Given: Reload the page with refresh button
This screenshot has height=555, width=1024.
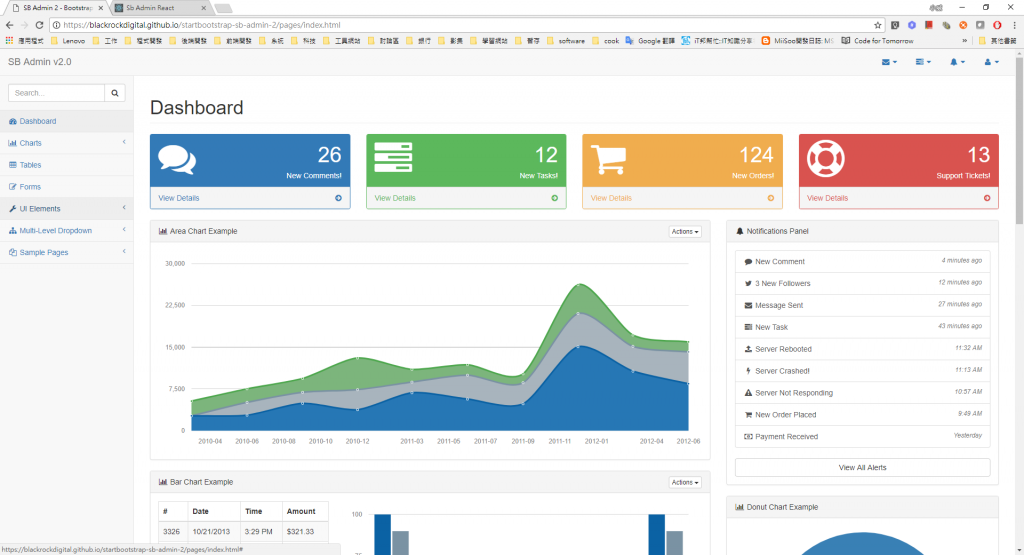Looking at the screenshot, I should 39,25.
